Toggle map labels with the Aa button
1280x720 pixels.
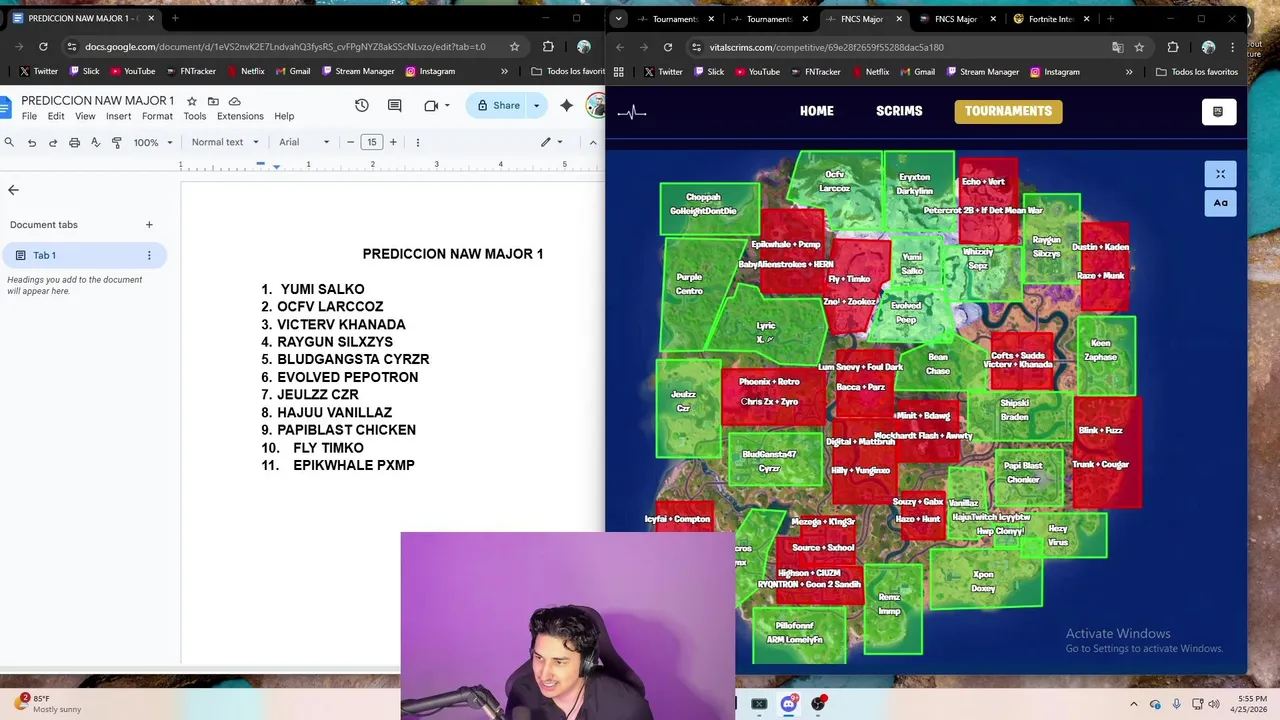click(1220, 203)
